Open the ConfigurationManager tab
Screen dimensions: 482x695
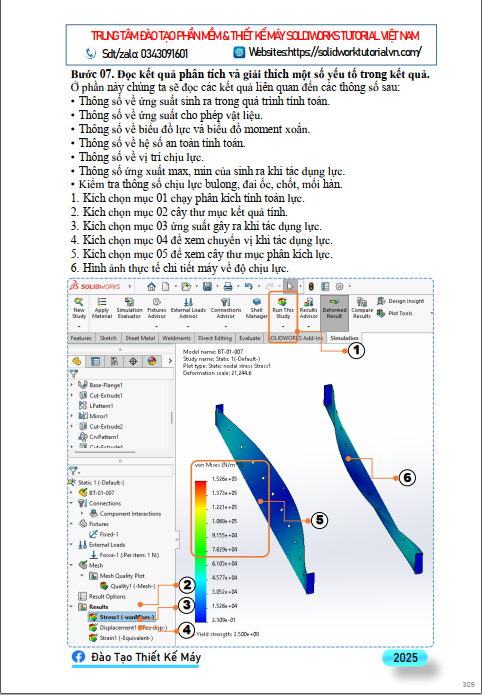(x=114, y=361)
